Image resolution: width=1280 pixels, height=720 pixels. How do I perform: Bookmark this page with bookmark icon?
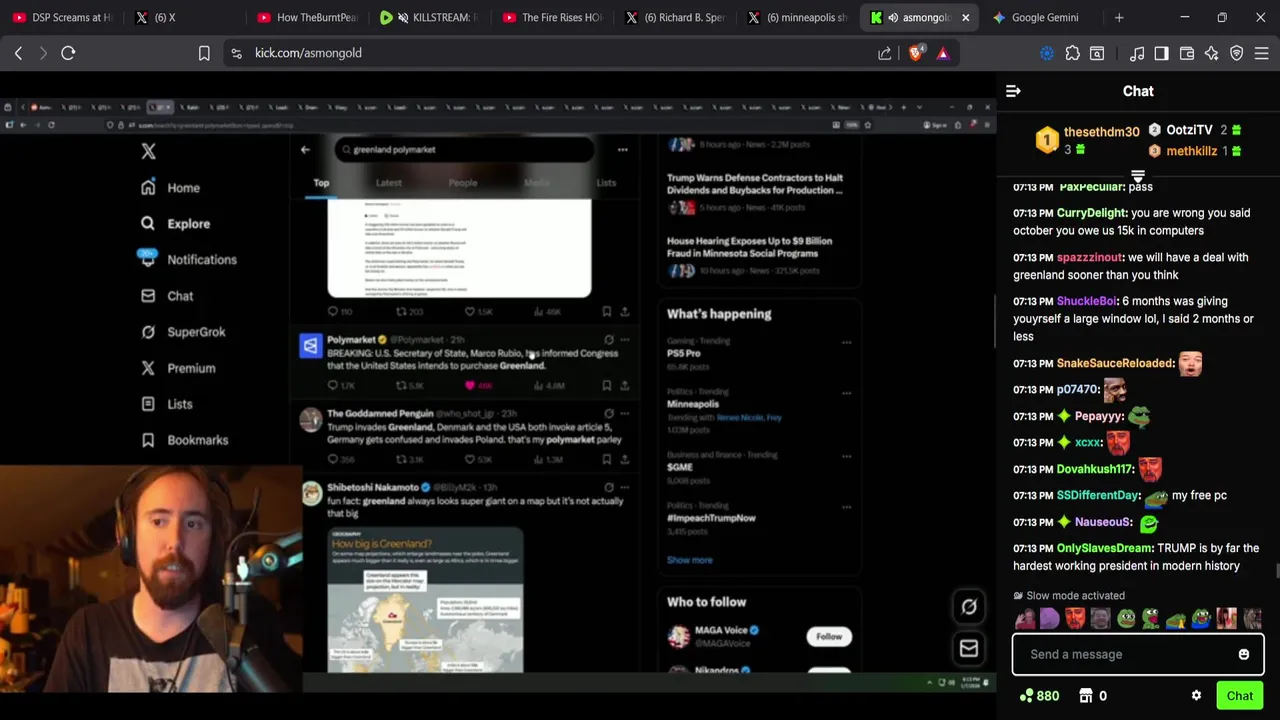tap(204, 53)
